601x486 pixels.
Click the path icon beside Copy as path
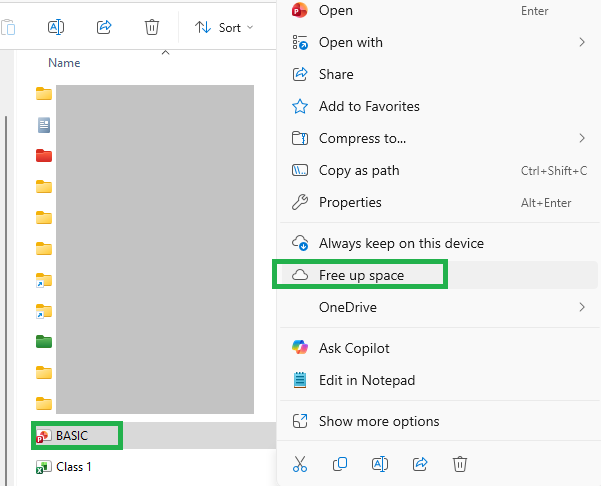tap(300, 170)
